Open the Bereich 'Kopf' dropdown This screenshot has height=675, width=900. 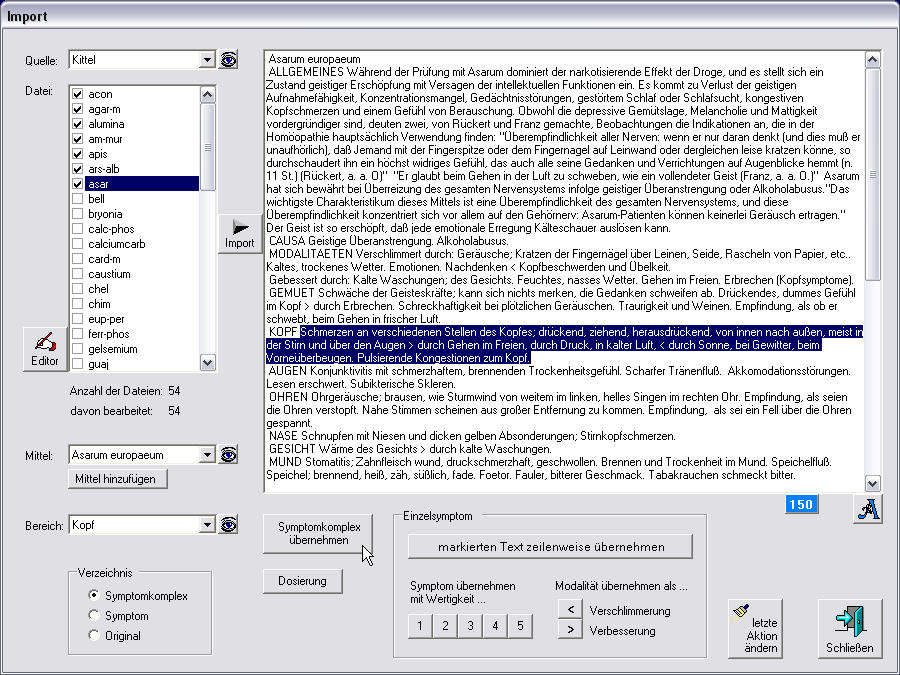(x=207, y=525)
